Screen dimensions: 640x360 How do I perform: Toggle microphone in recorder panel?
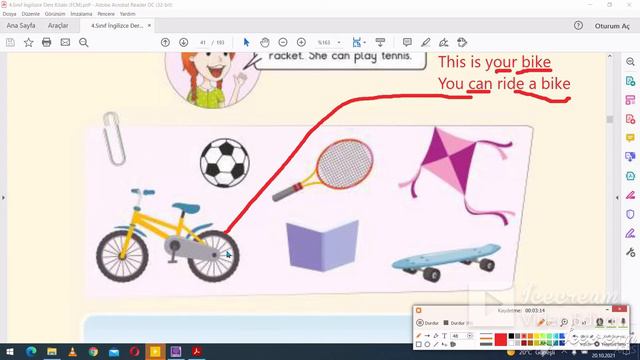pyautogui.click(x=623, y=322)
